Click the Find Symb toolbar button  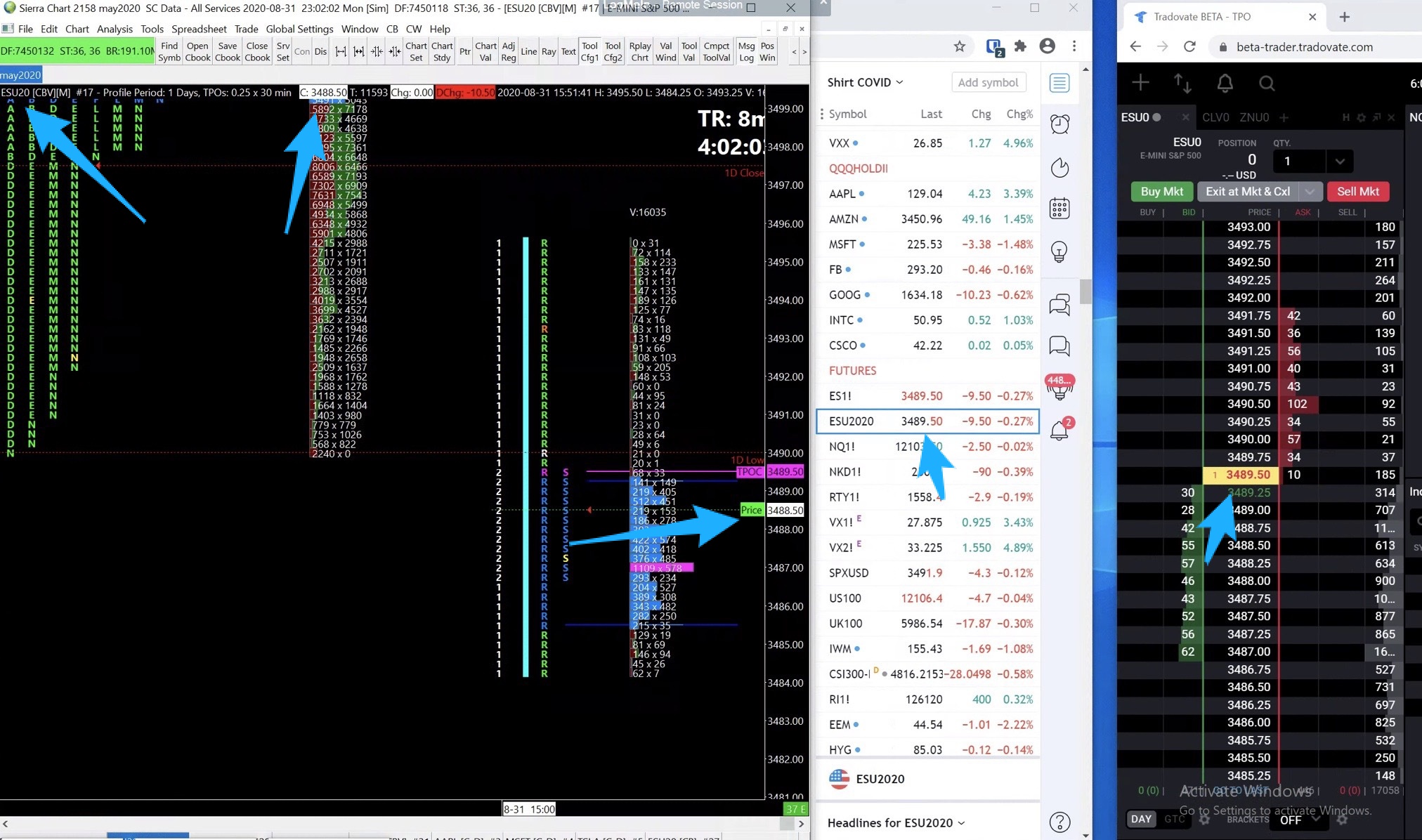(x=169, y=51)
